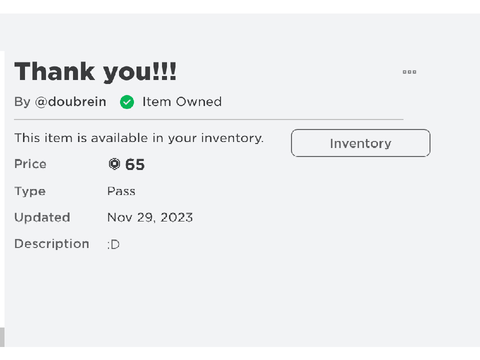The width and height of the screenshot is (480, 360).
Task: Select the 'Thank you!!!' item title
Action: click(x=95, y=72)
